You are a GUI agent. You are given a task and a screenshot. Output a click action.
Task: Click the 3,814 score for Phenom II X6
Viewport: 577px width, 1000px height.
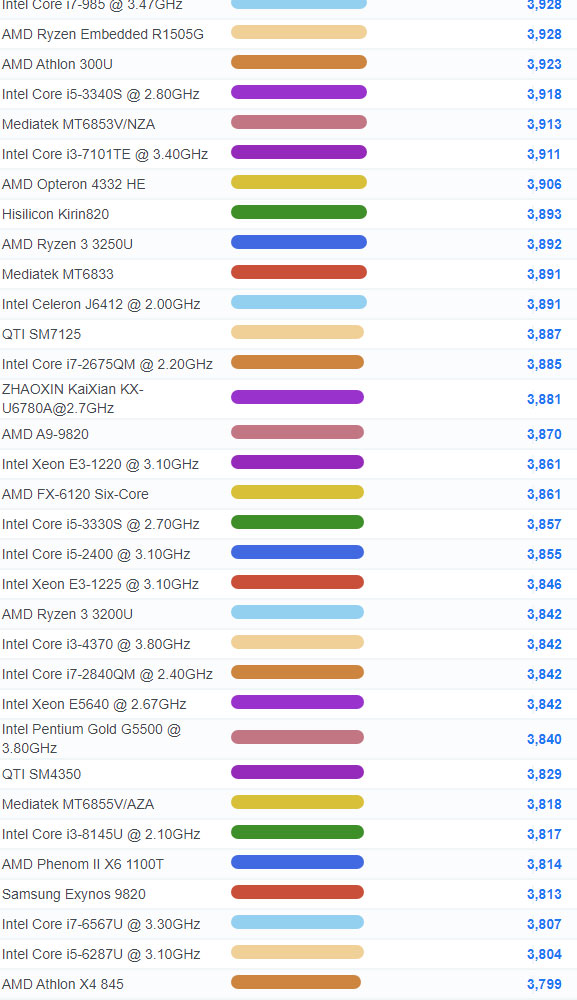544,864
